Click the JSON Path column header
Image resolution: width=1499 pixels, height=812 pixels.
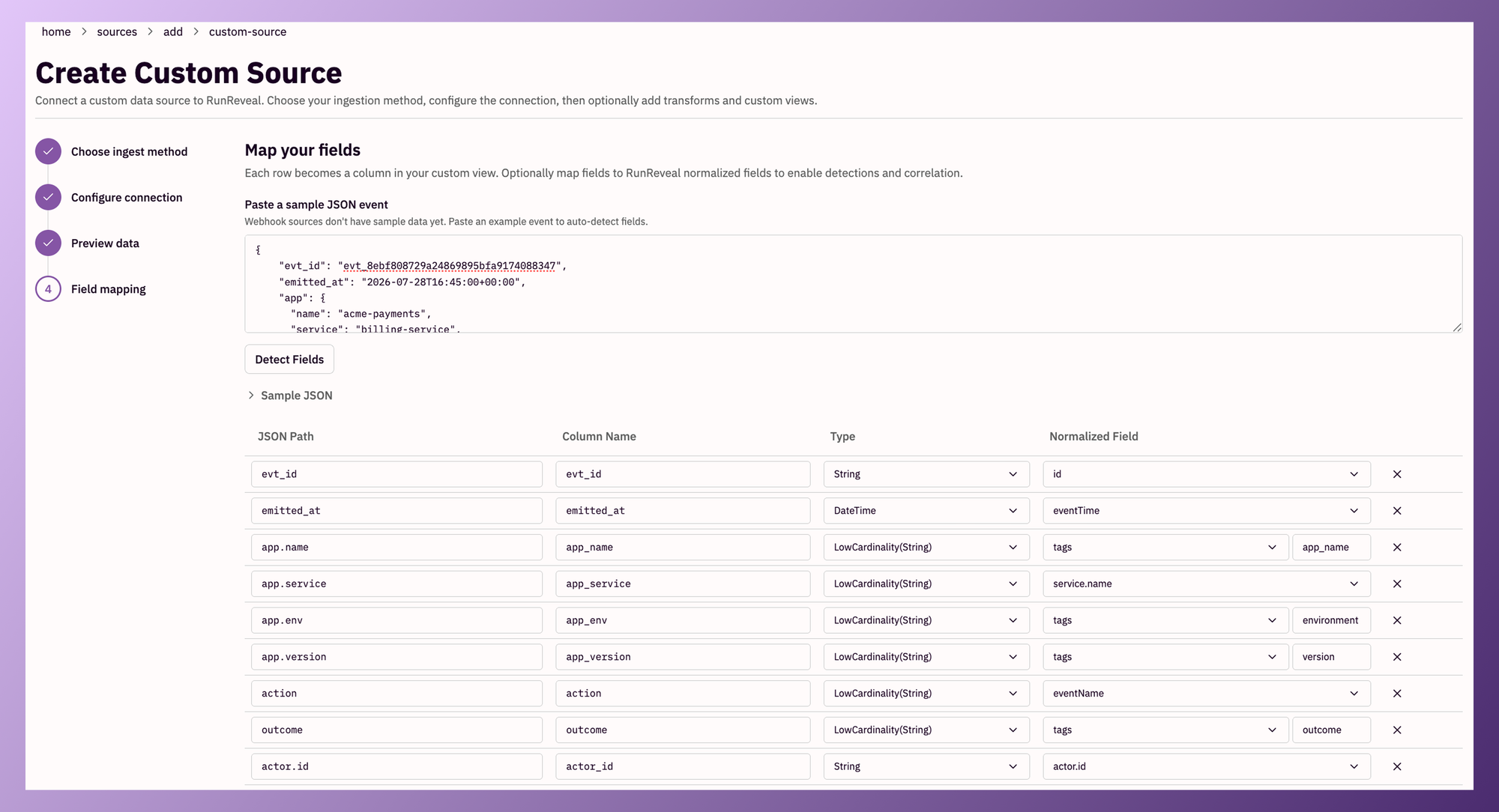tap(286, 437)
